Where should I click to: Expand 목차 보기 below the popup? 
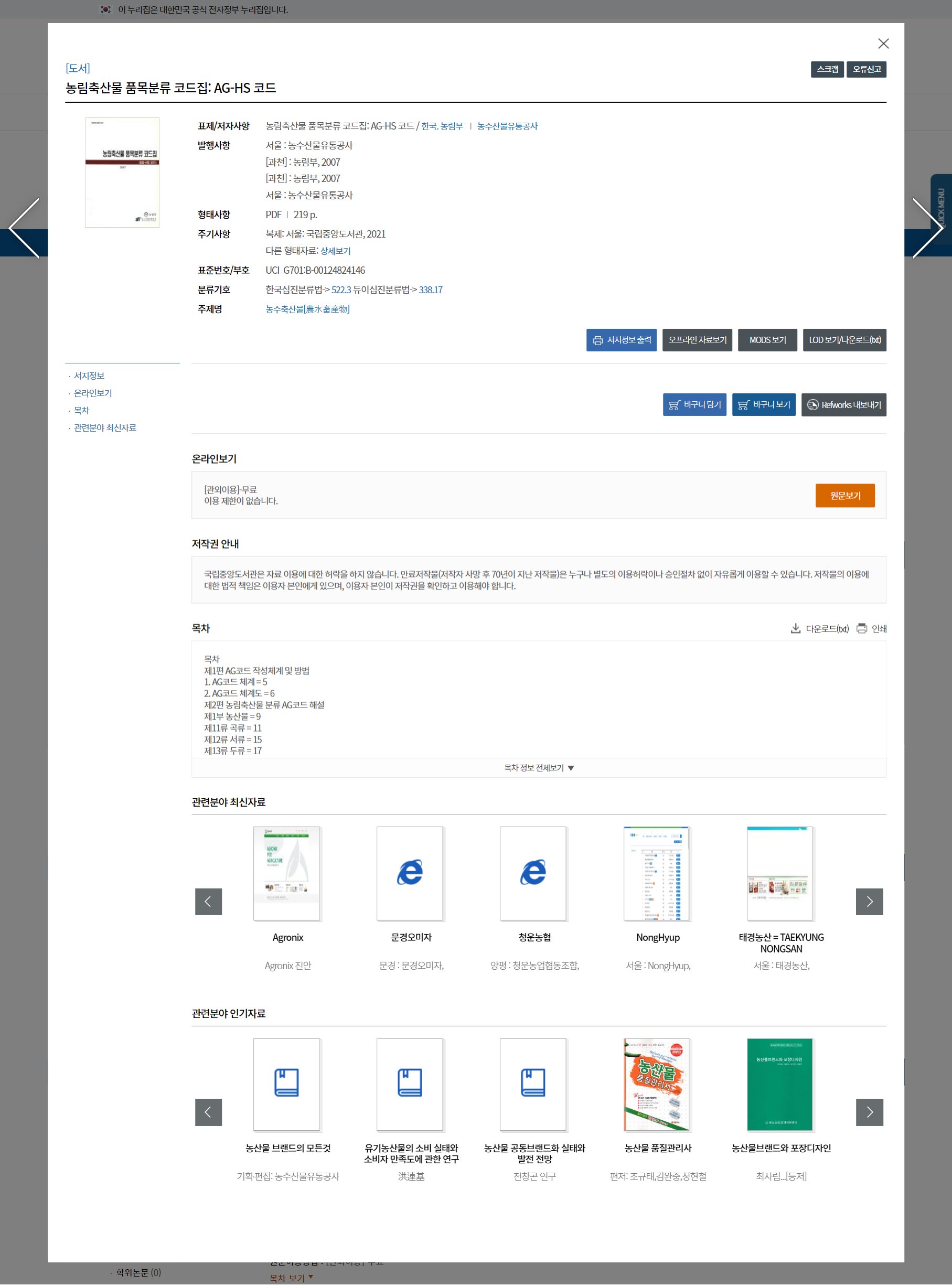click(x=291, y=1278)
